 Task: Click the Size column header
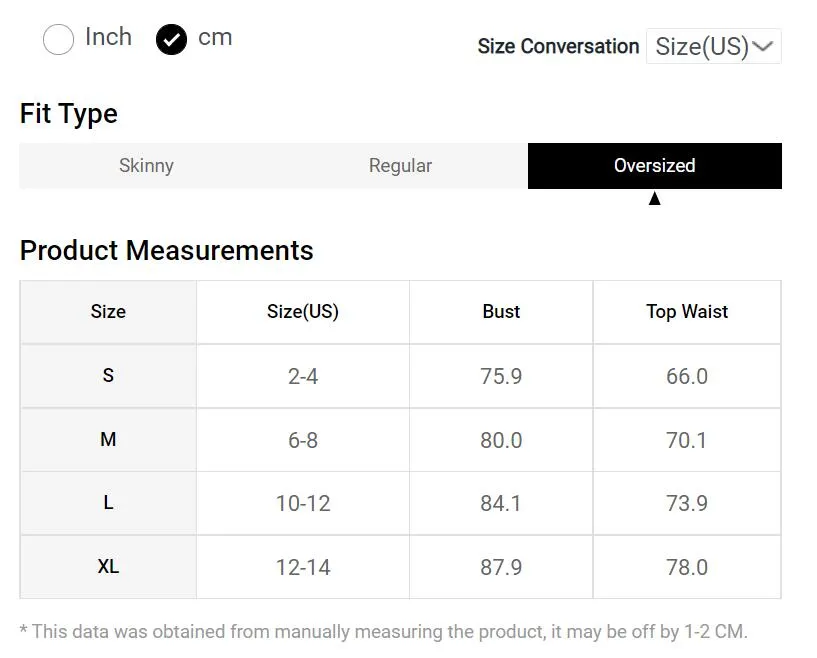[x=108, y=312]
